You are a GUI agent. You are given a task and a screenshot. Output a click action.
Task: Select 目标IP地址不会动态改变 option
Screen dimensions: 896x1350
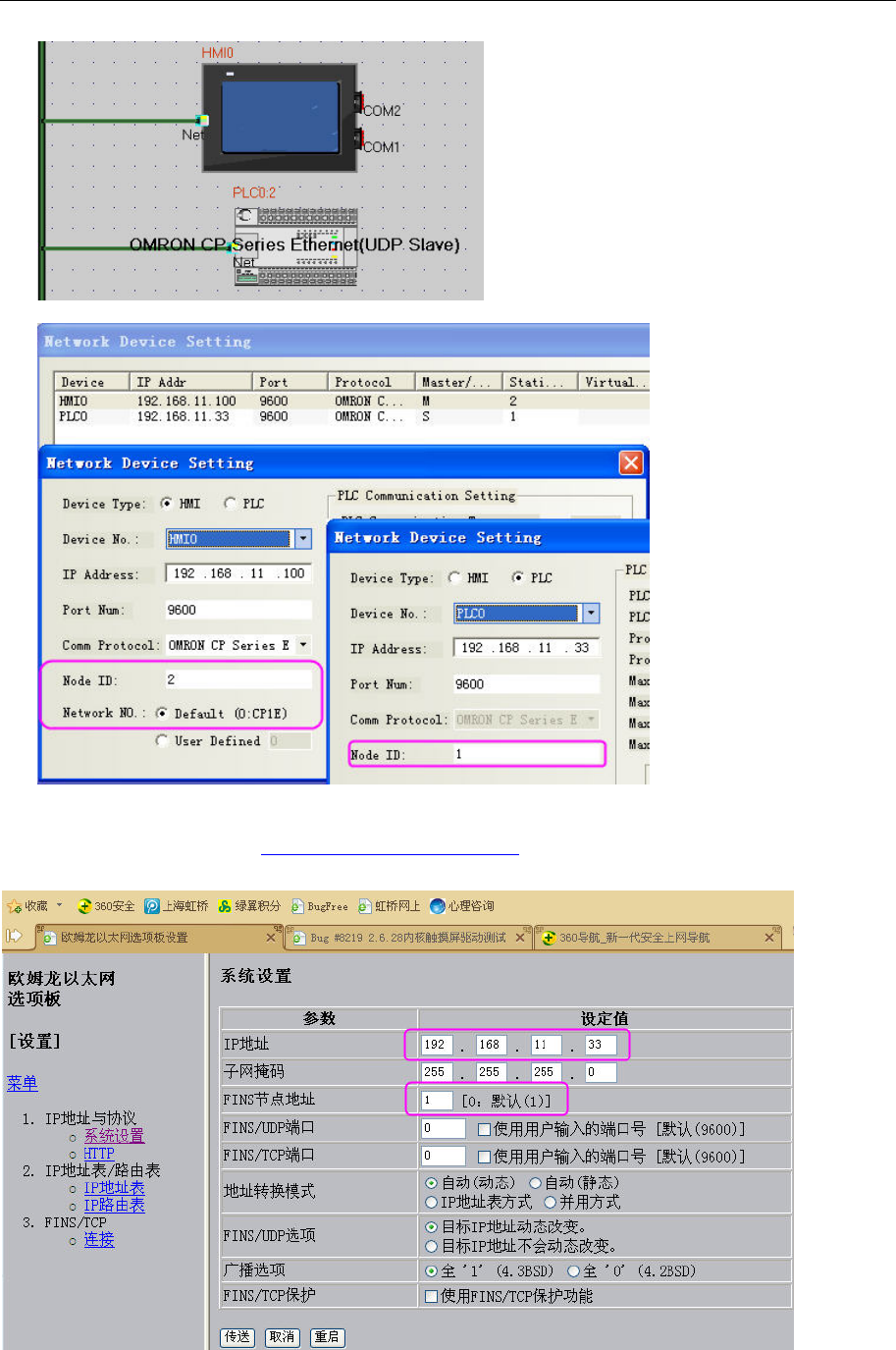point(431,1246)
